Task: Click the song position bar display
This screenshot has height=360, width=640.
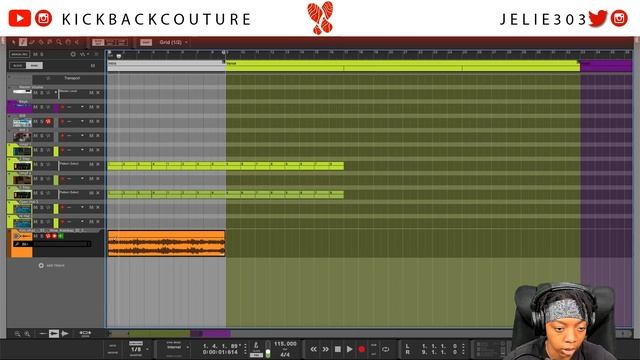Action: click(x=222, y=346)
